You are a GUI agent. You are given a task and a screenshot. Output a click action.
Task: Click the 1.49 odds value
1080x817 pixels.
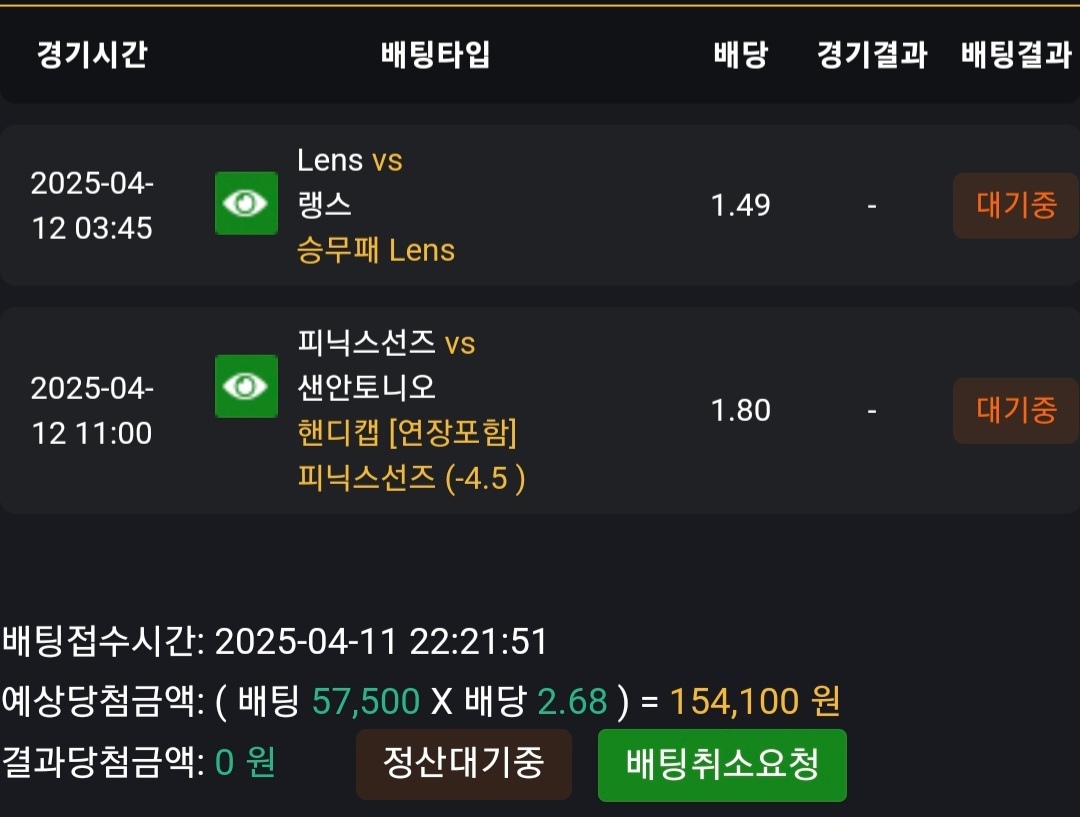[x=740, y=206]
